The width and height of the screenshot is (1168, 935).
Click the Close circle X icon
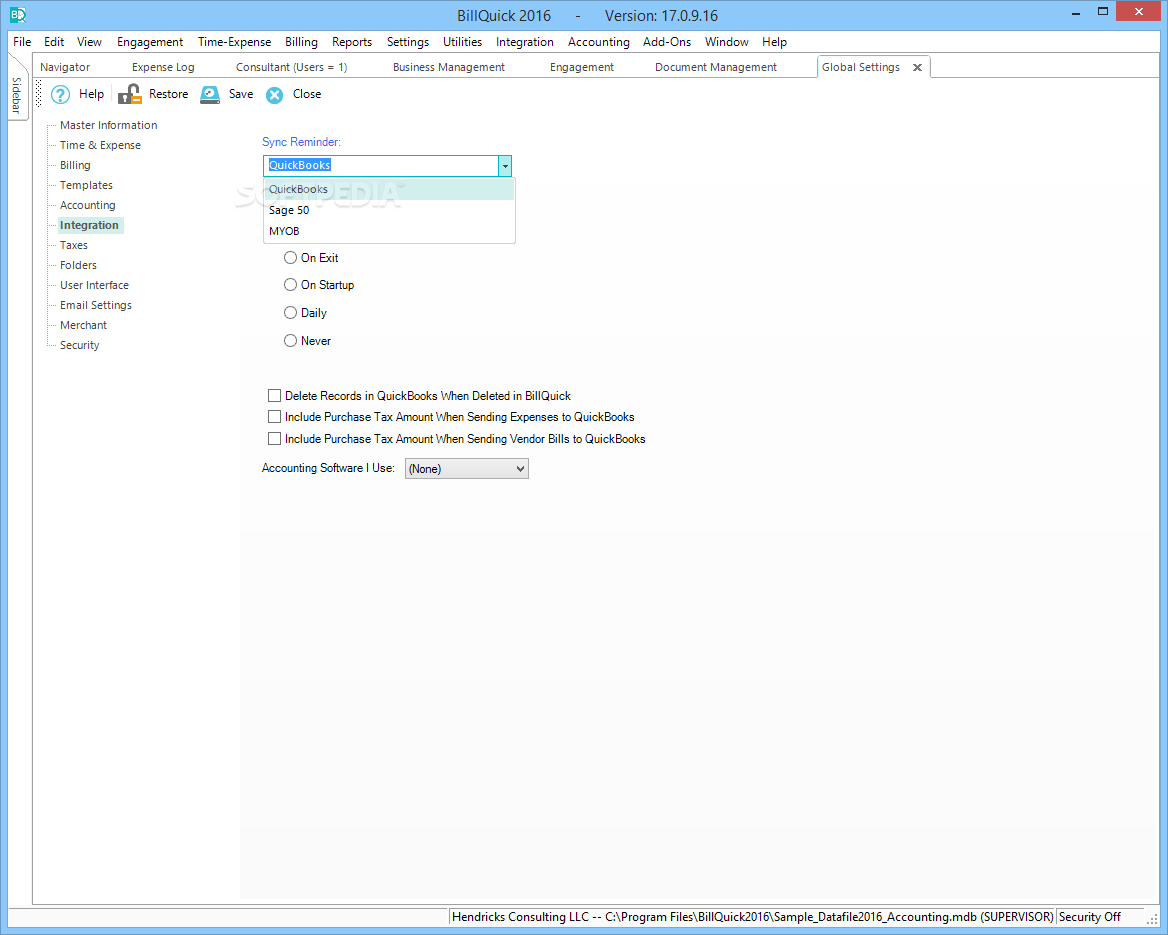pyautogui.click(x=275, y=95)
